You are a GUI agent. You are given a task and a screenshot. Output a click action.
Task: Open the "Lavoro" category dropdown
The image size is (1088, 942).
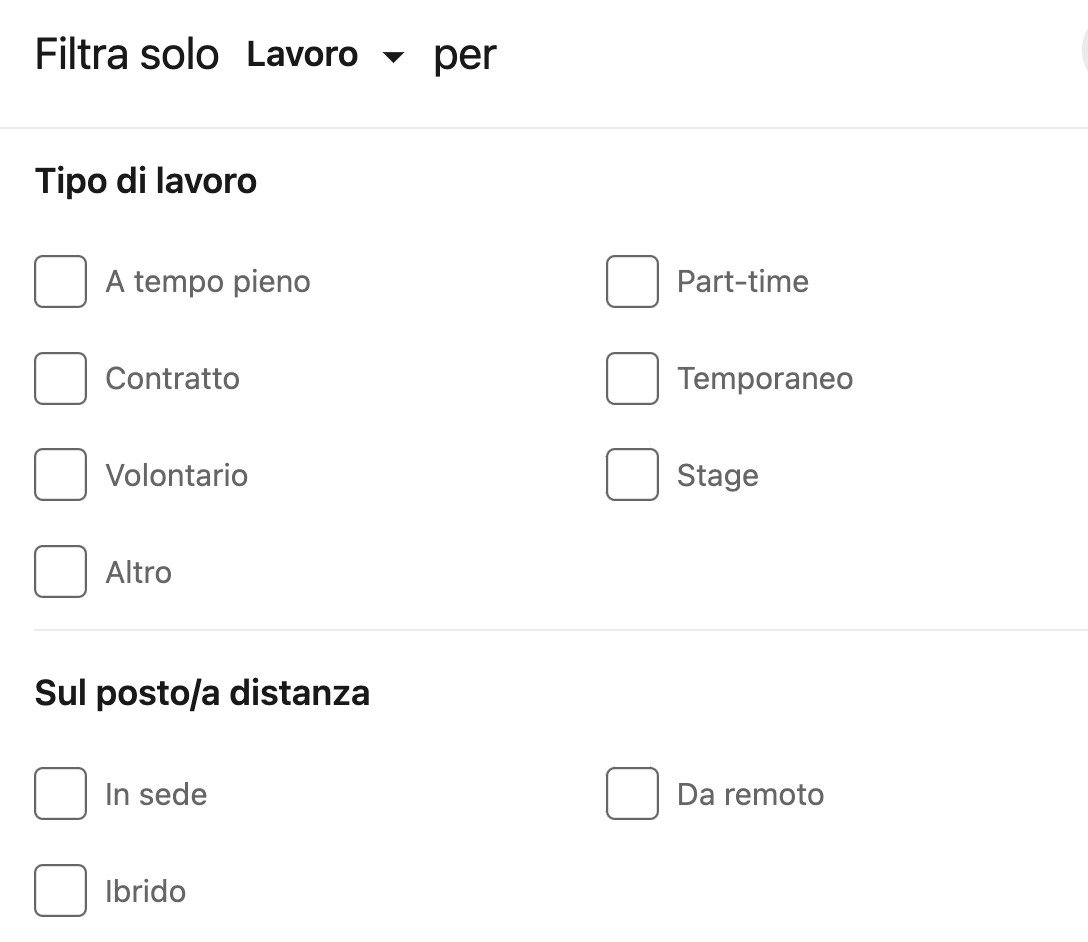pyautogui.click(x=302, y=54)
